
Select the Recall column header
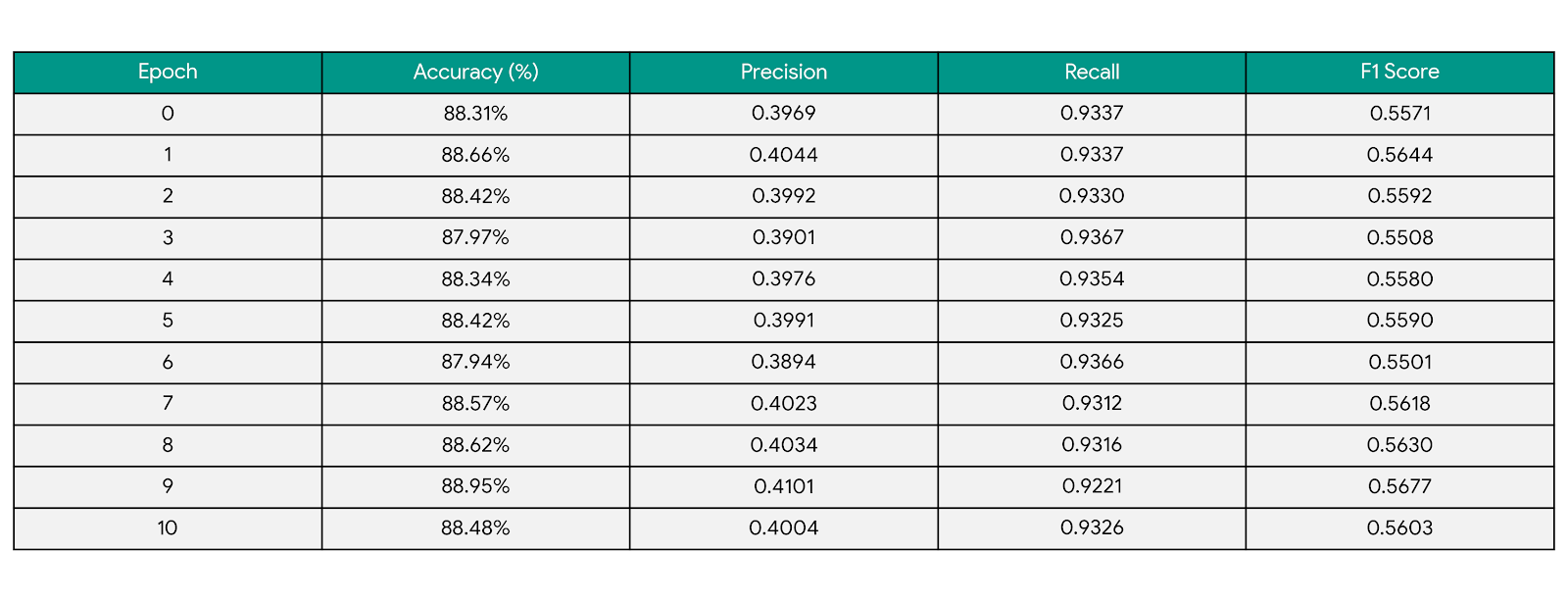pos(1092,72)
